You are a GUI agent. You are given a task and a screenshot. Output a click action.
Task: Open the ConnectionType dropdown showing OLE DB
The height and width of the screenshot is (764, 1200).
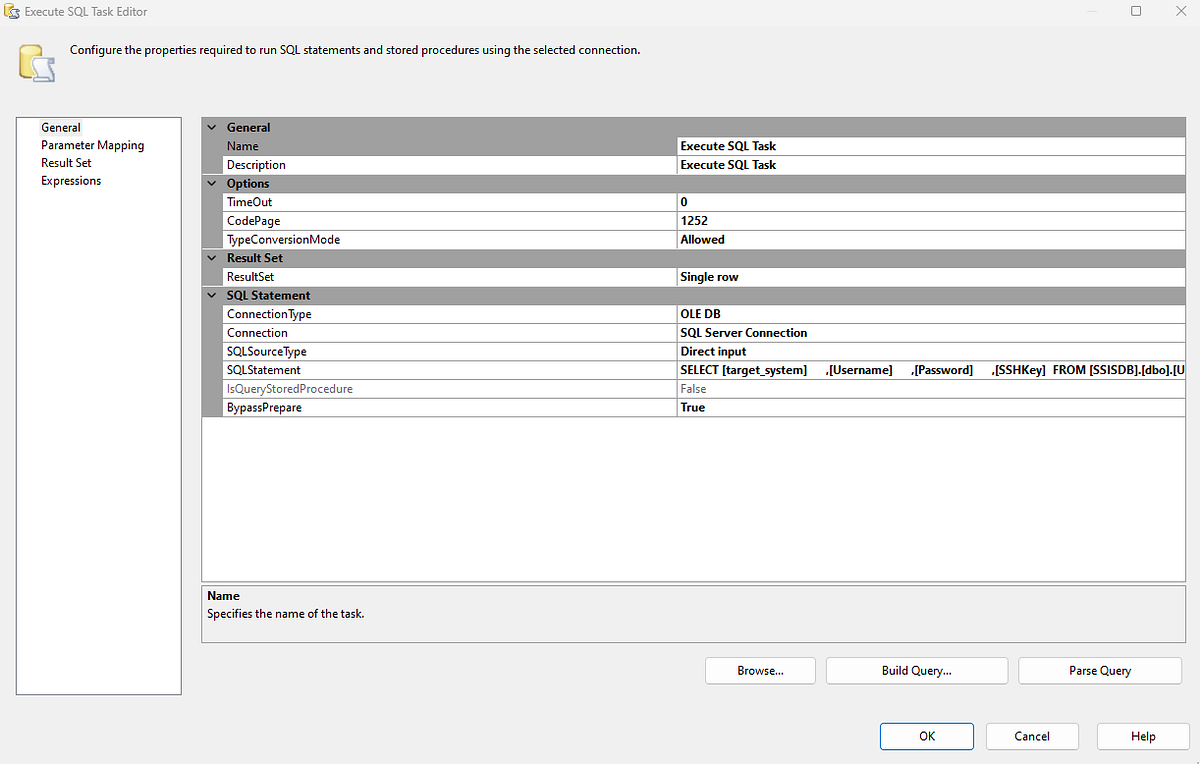(930, 313)
